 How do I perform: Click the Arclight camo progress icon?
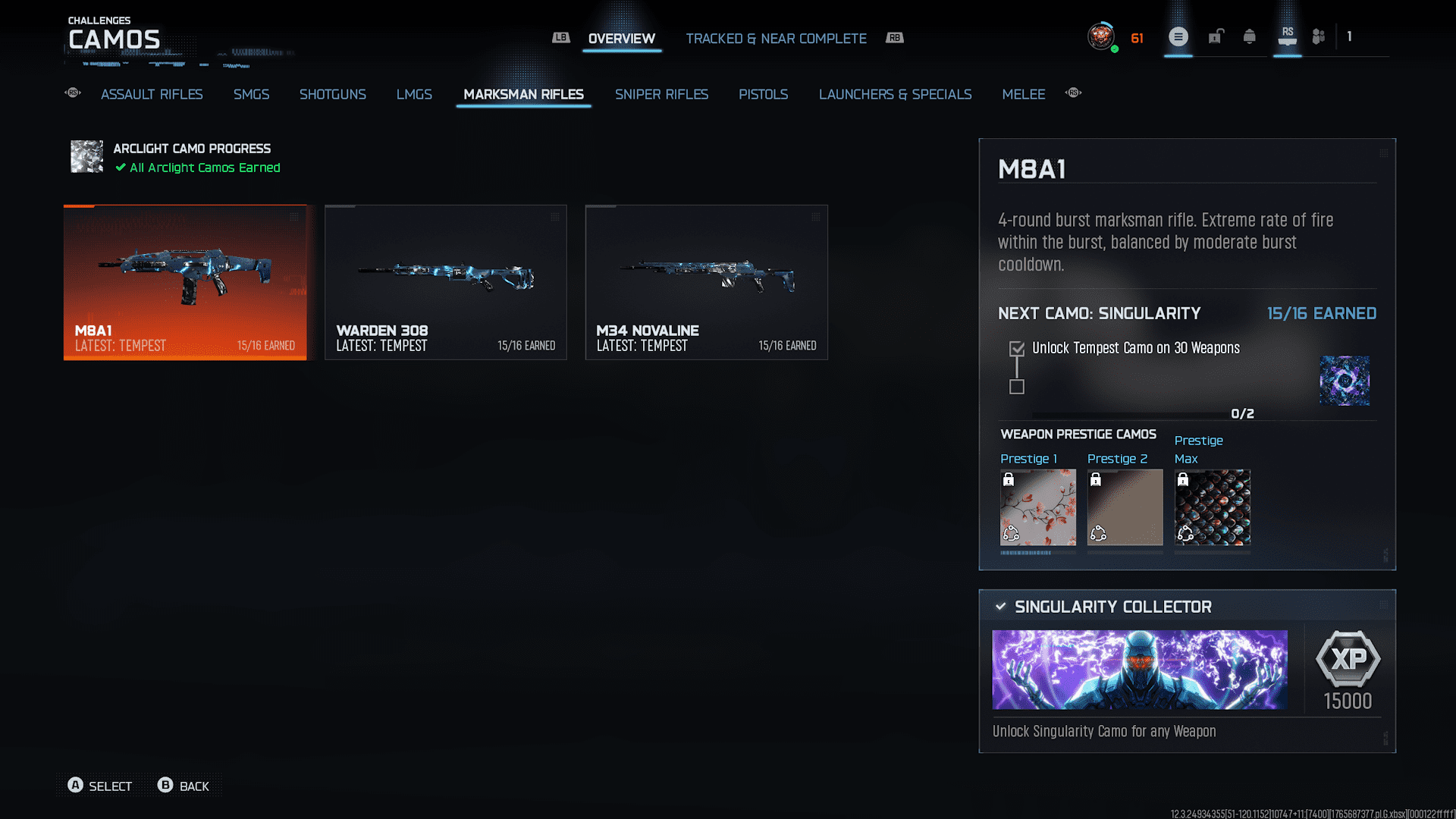click(86, 156)
